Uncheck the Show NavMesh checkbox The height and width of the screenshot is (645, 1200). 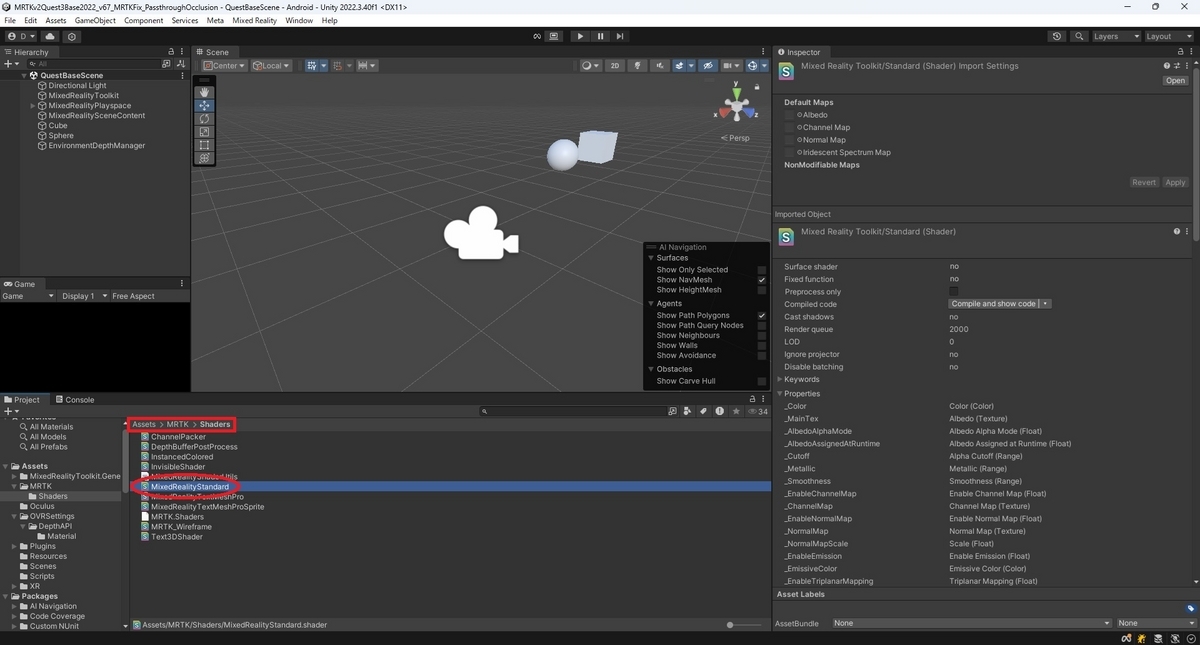(761, 280)
